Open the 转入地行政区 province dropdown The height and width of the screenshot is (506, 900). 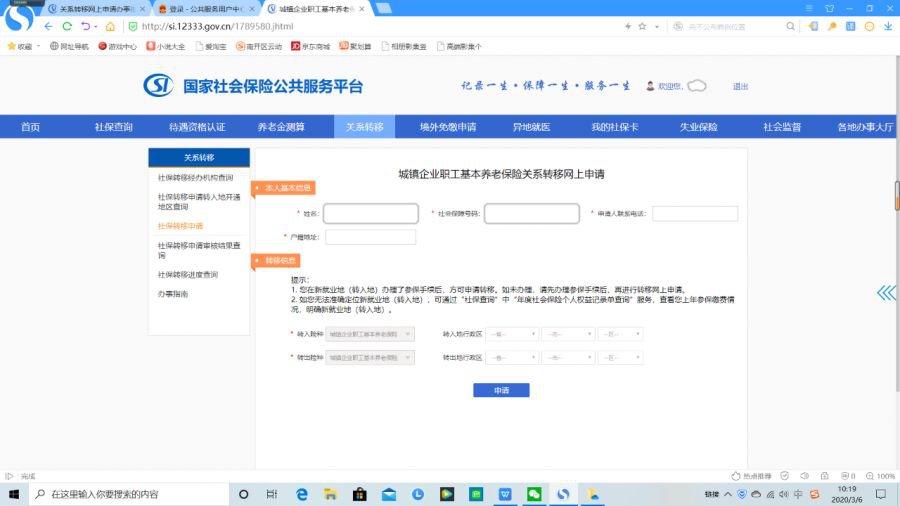[x=512, y=334]
